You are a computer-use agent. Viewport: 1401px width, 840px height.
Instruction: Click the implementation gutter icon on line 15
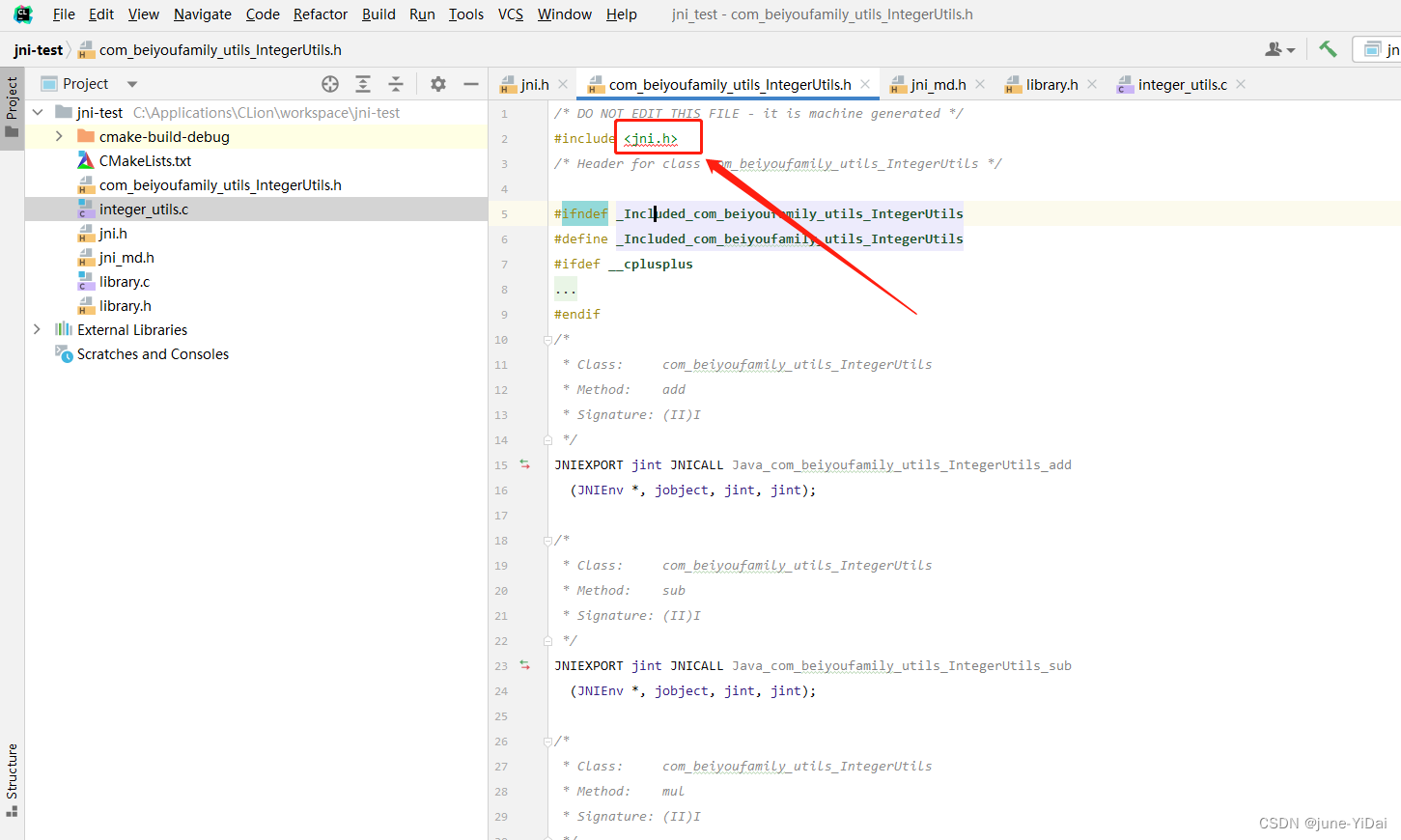525,464
